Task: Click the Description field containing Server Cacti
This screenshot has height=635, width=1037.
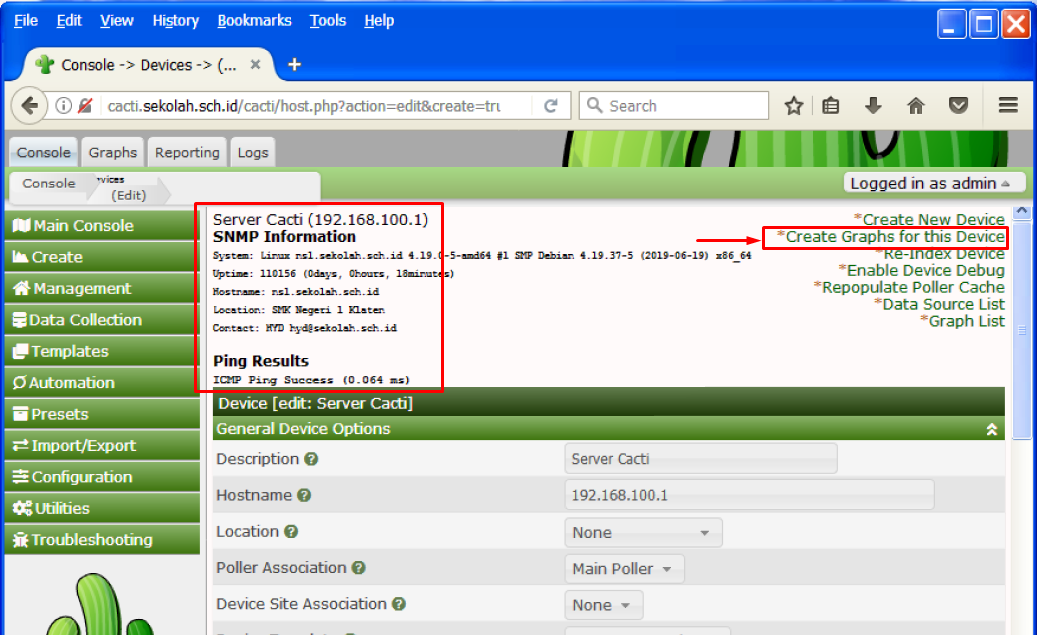Action: point(701,459)
